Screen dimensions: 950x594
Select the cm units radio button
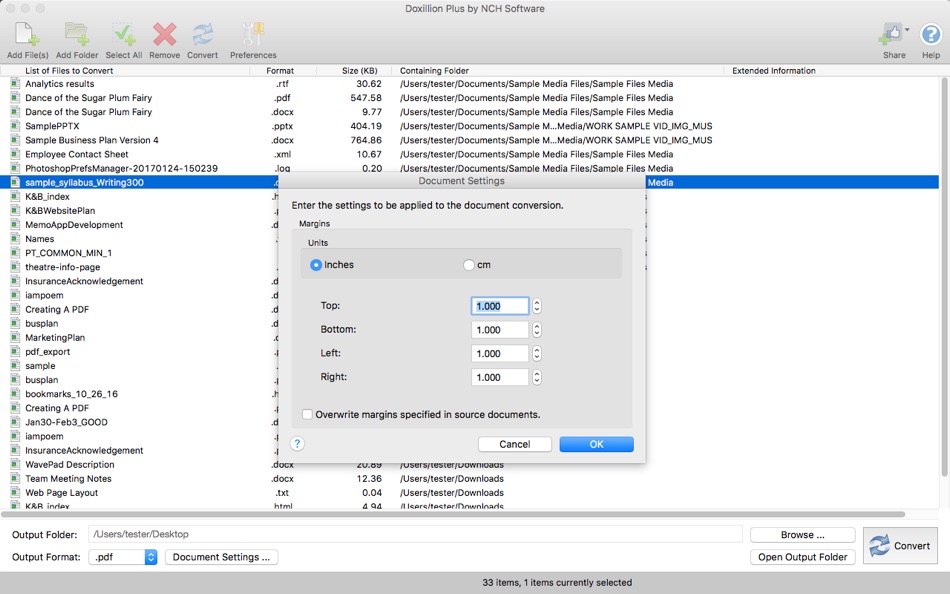[x=467, y=264]
